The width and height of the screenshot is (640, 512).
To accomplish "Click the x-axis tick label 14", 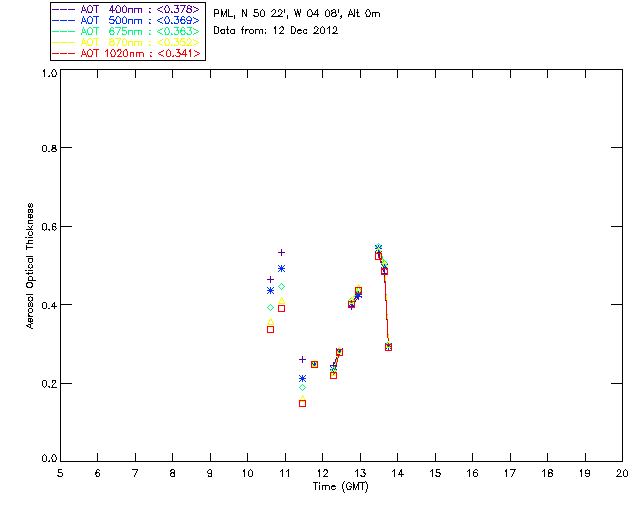I will 398,473.
